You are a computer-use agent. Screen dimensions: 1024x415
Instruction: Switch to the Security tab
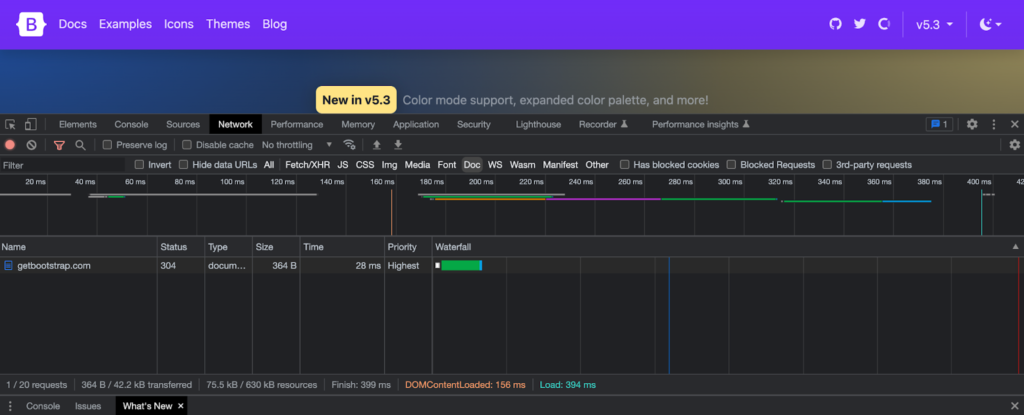click(x=473, y=124)
